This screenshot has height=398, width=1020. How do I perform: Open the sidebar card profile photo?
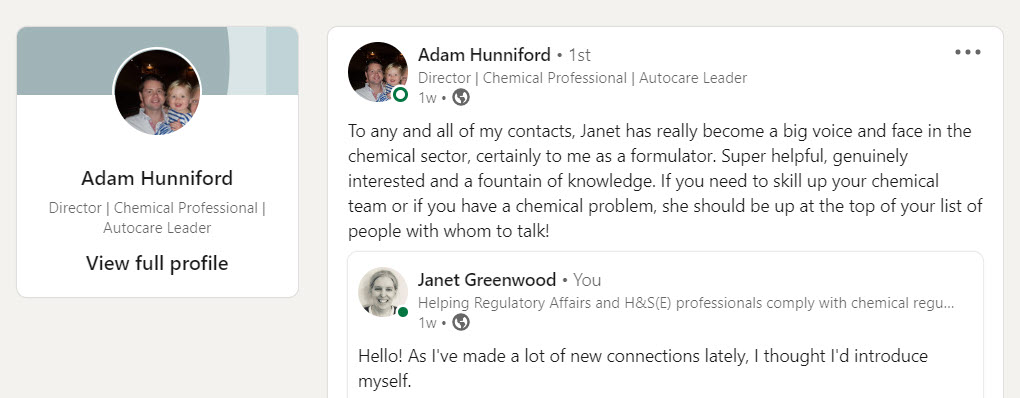pyautogui.click(x=157, y=92)
